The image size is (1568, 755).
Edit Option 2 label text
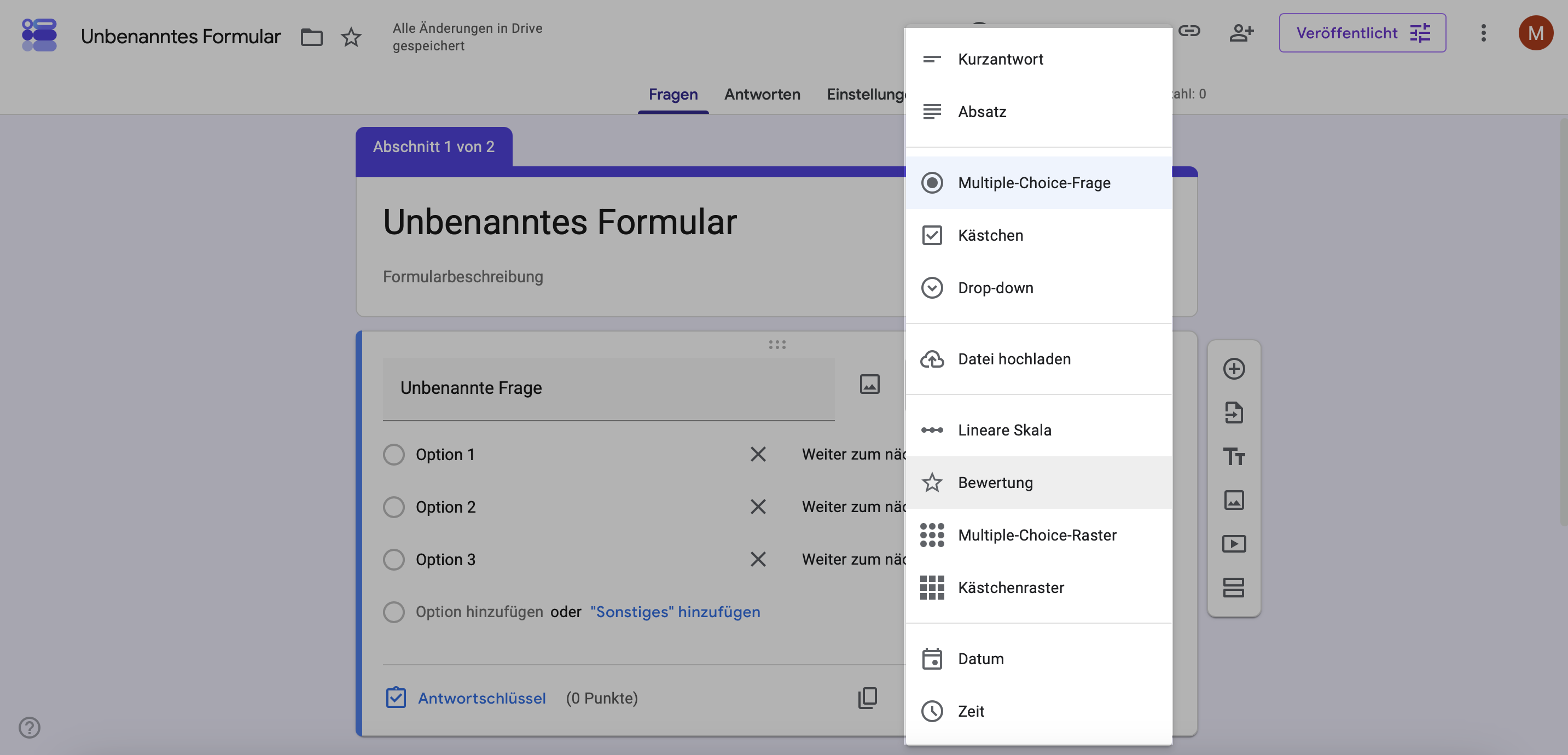[x=445, y=507]
